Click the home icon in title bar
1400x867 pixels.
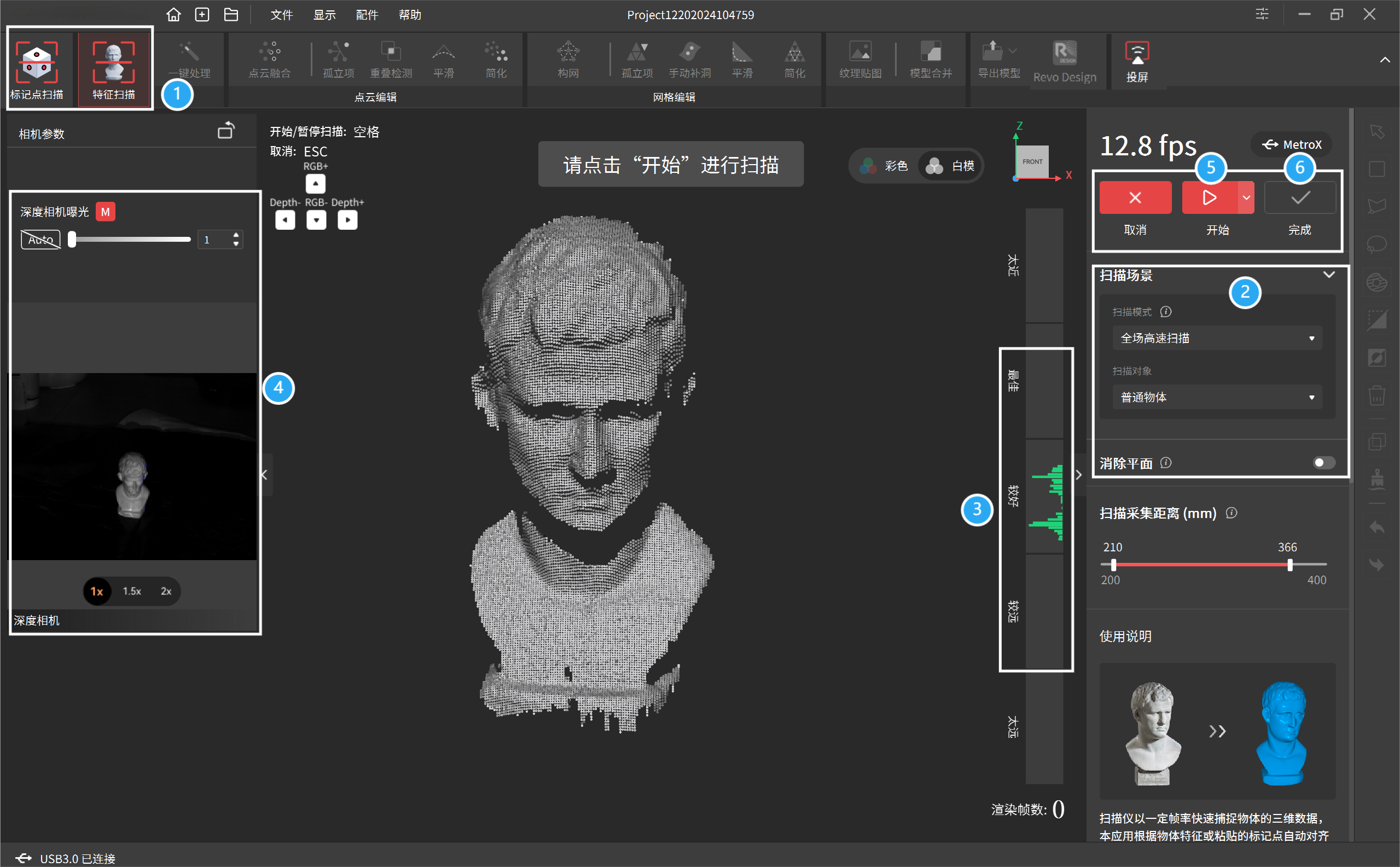(x=173, y=15)
